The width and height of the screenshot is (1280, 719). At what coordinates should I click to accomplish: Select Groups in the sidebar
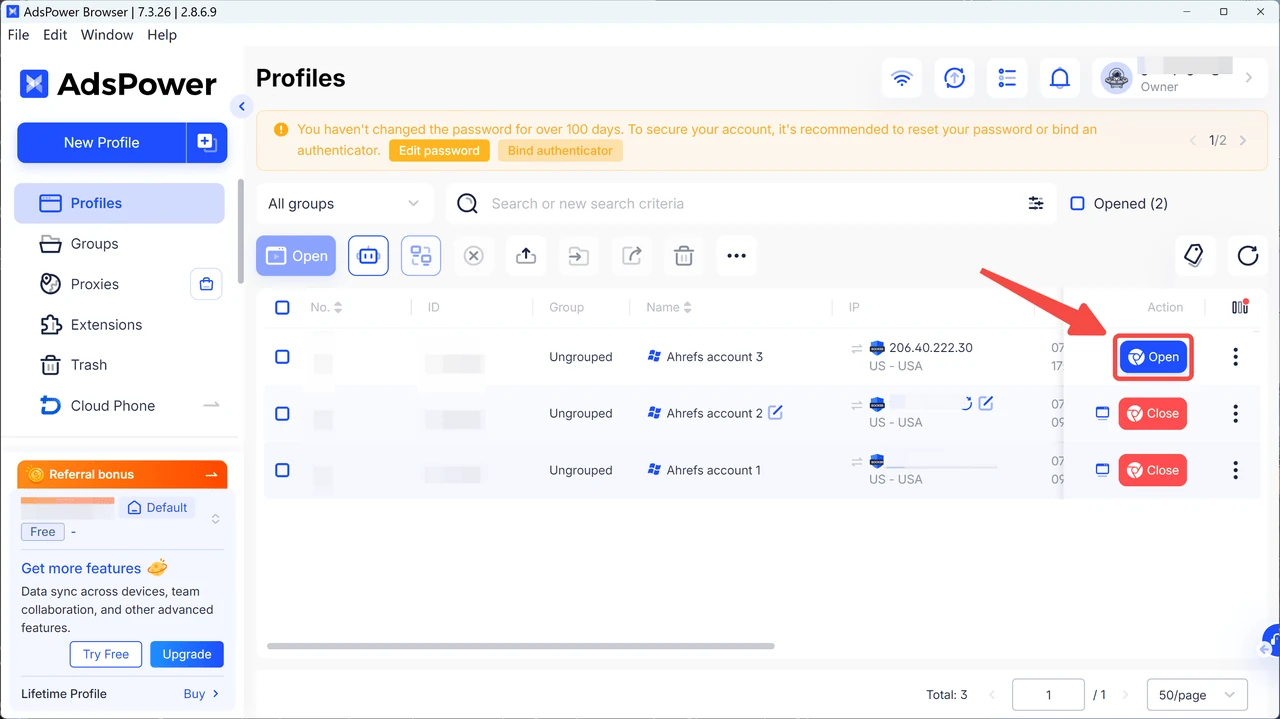coord(119,244)
